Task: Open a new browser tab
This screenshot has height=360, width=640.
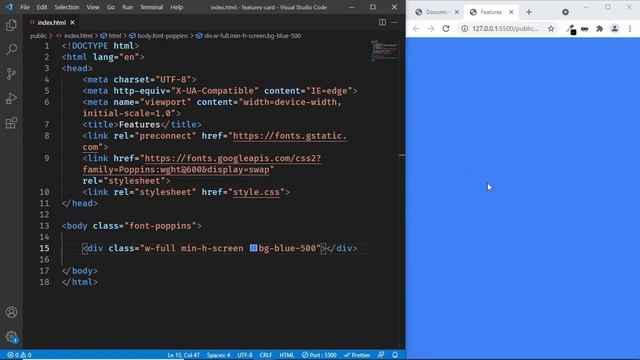Action: click(529, 12)
